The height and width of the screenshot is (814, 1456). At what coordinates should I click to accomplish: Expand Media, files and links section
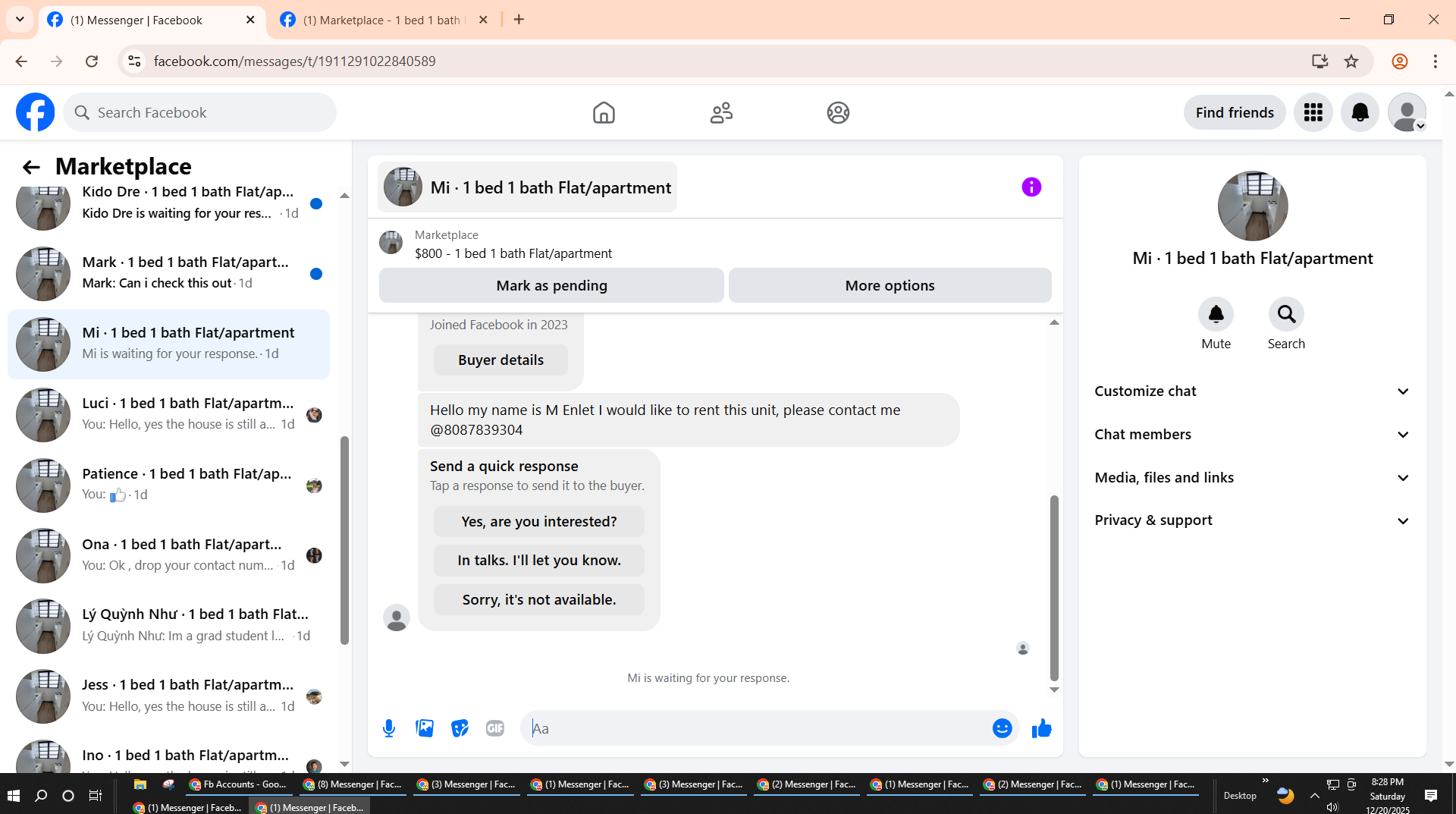[1252, 478]
